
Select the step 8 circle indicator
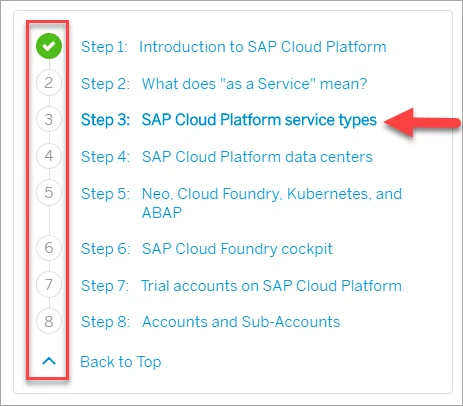click(x=49, y=321)
